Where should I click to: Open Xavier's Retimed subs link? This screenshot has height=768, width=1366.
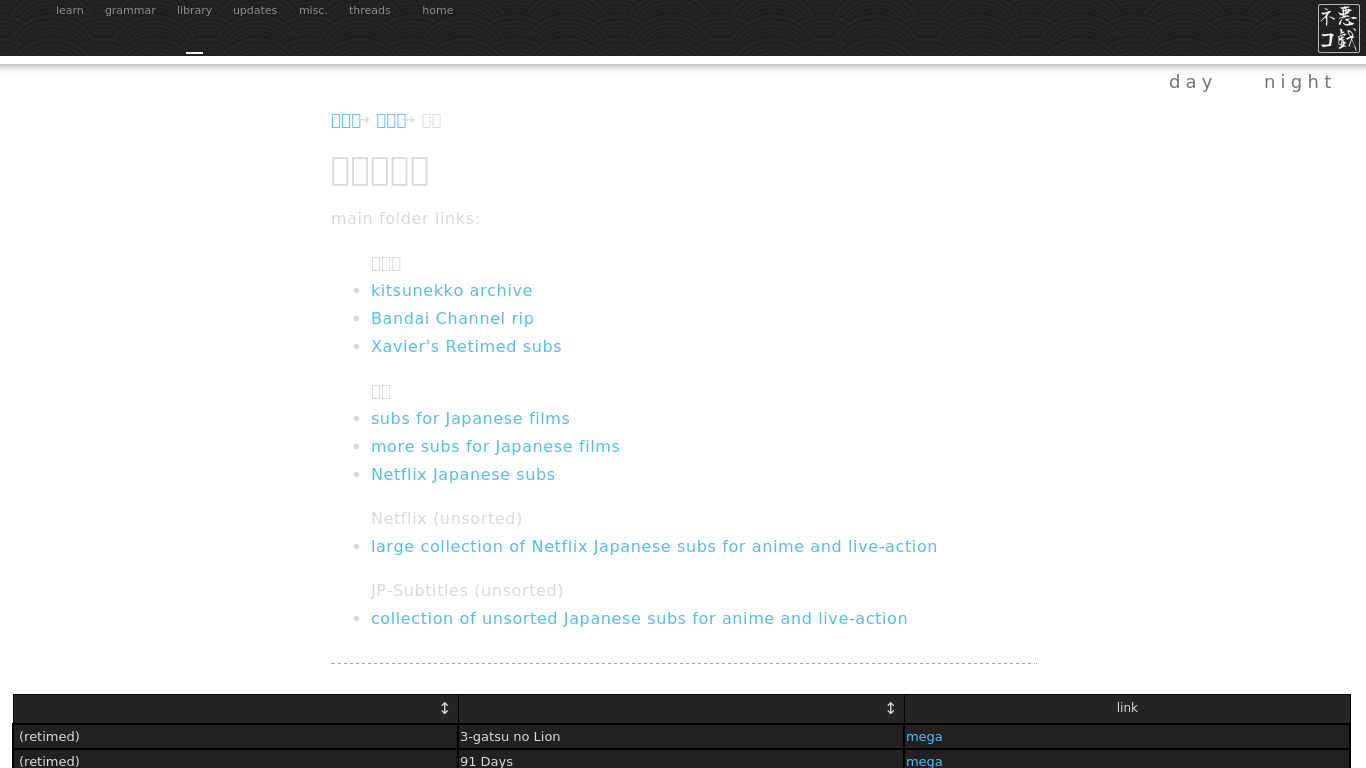pyautogui.click(x=466, y=346)
